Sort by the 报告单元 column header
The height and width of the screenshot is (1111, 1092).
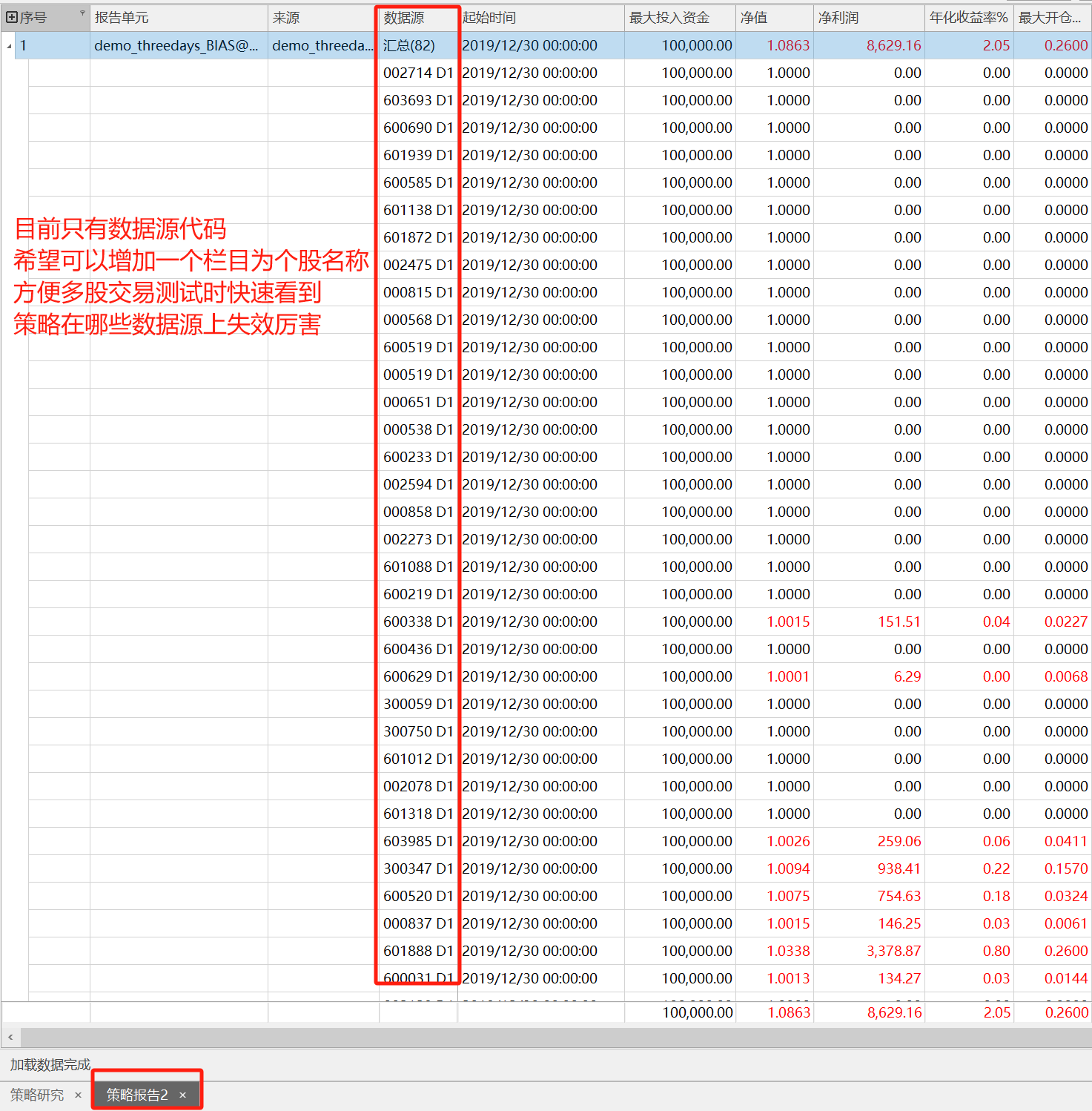[x=179, y=18]
